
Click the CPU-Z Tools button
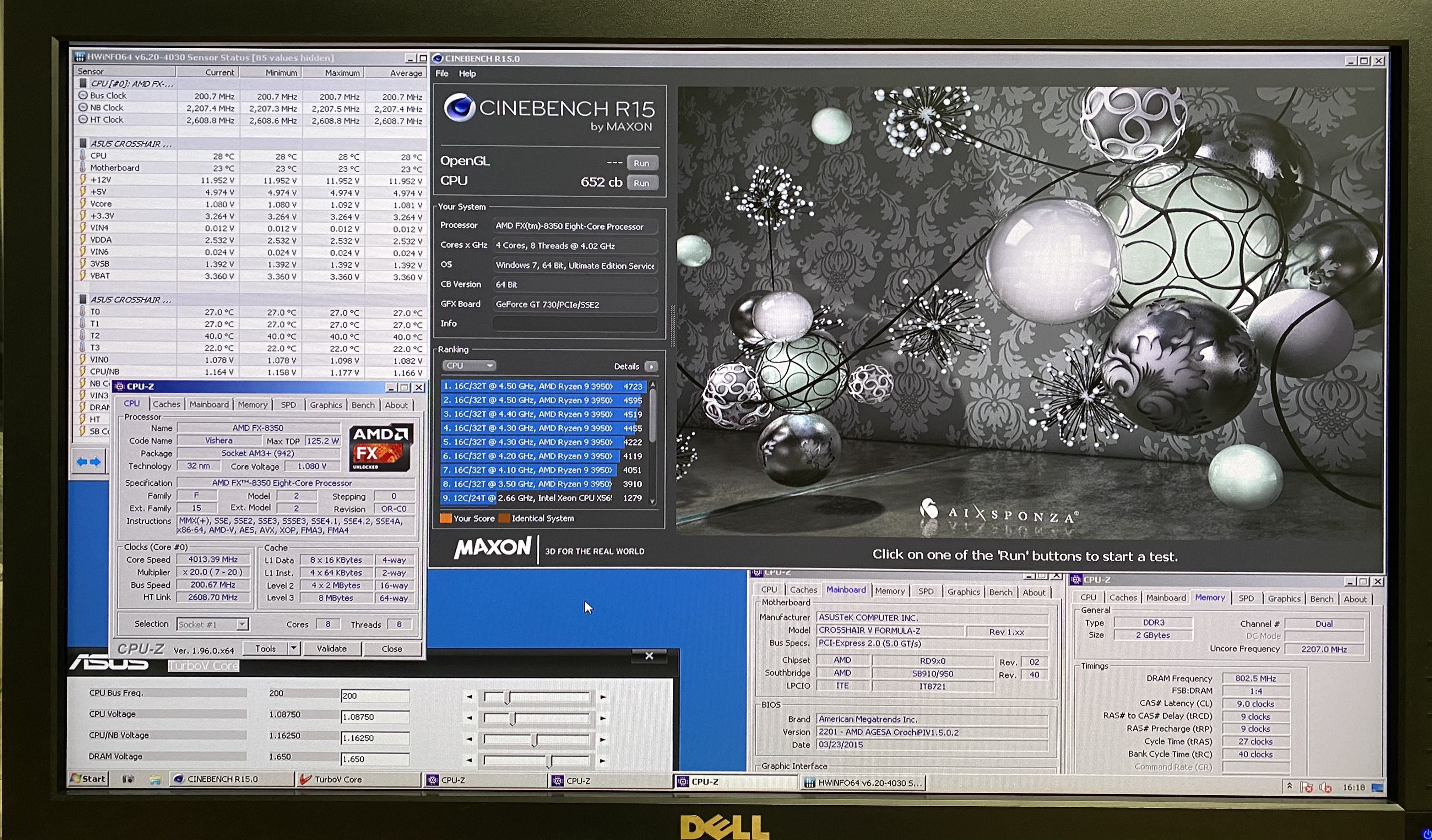(265, 649)
